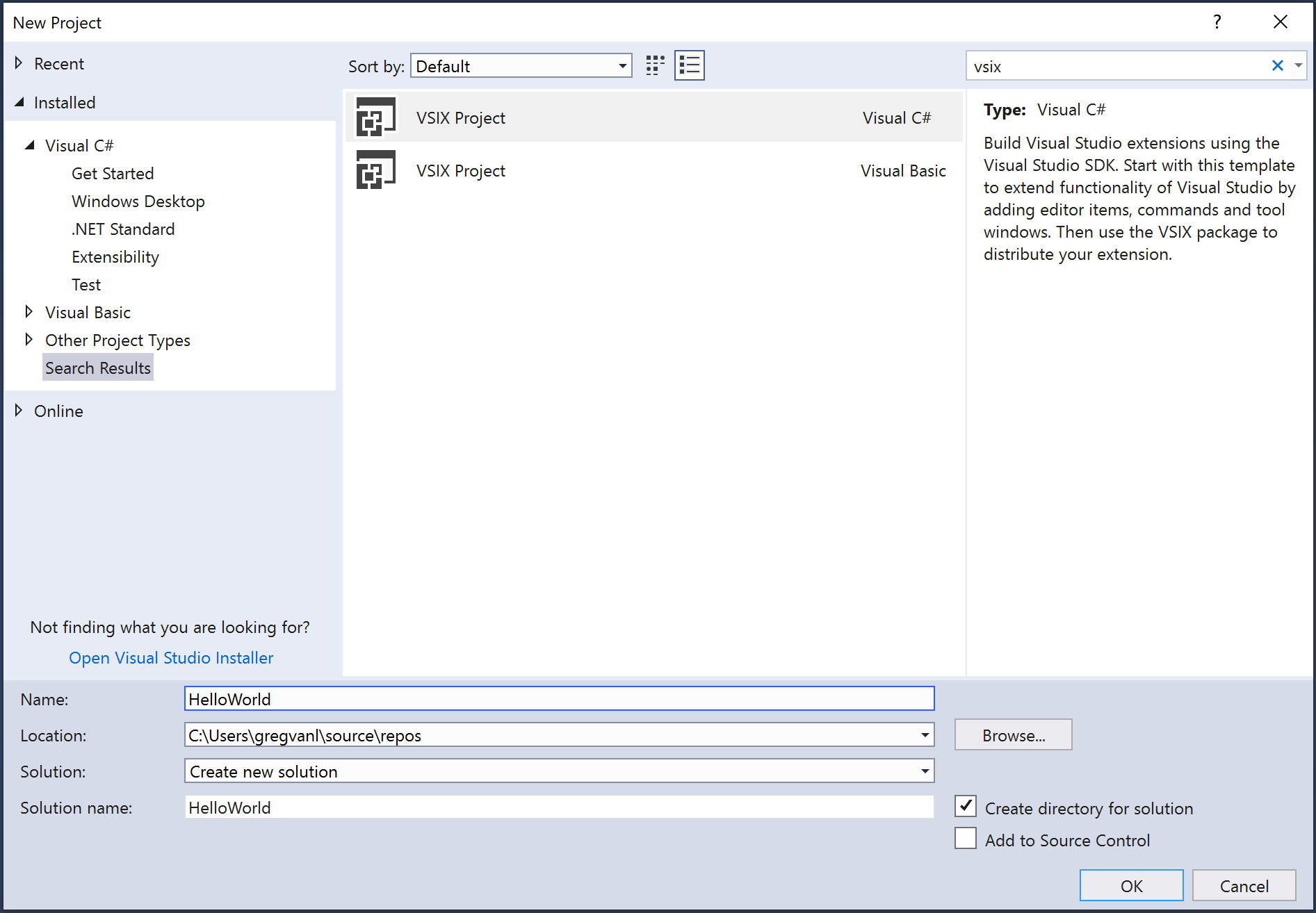The image size is (1316, 913).
Task: Click the Visual C# tree label
Action: [x=79, y=145]
